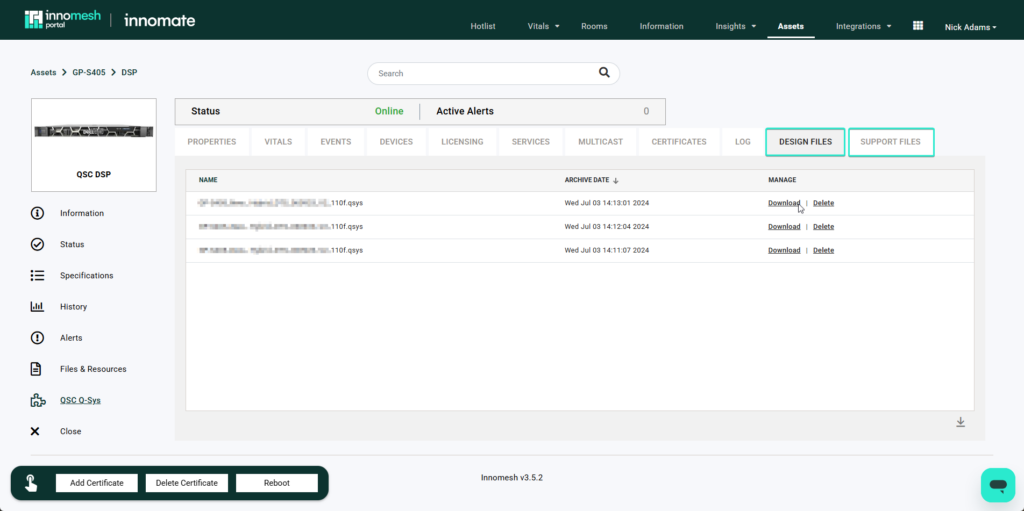
Task: Click the Active Alerts count
Action: [646, 111]
